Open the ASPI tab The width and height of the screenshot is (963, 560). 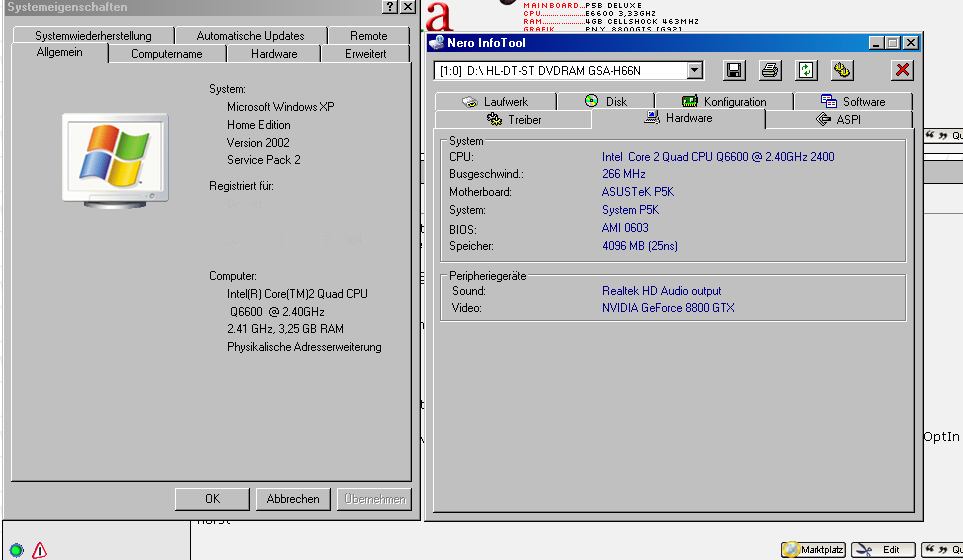tap(838, 120)
